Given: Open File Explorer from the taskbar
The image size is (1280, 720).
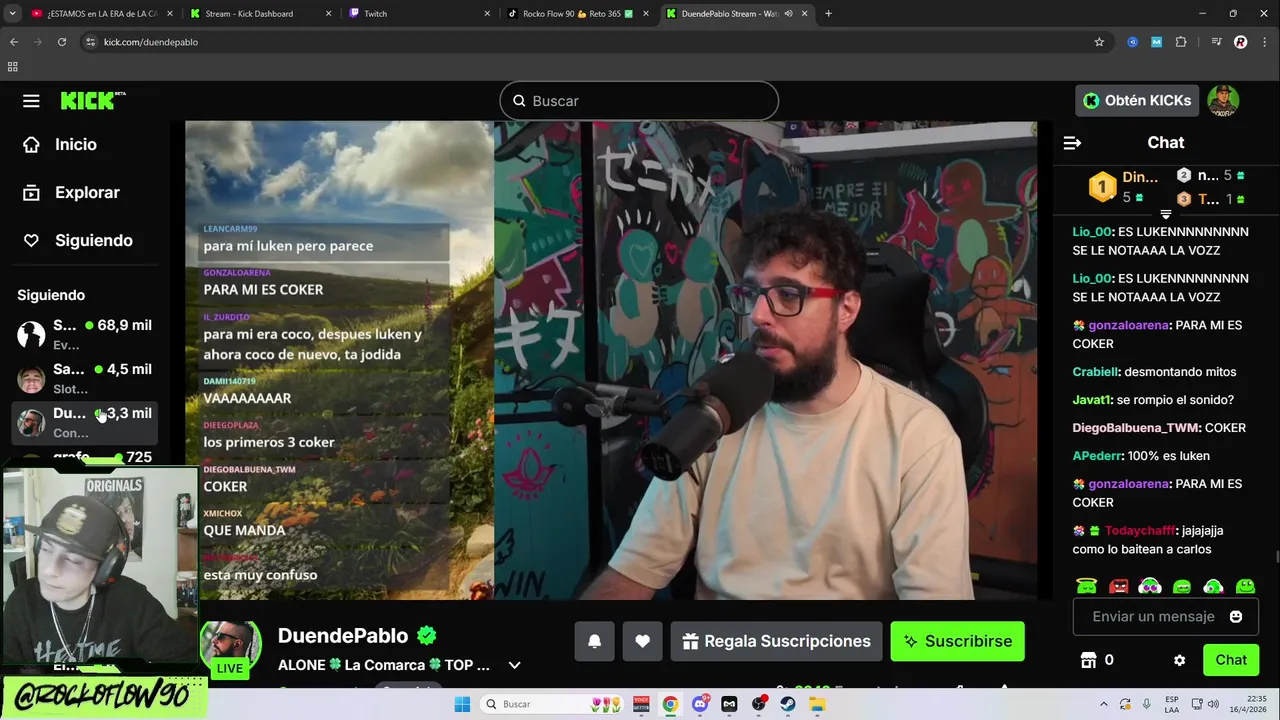Looking at the screenshot, I should (x=817, y=704).
